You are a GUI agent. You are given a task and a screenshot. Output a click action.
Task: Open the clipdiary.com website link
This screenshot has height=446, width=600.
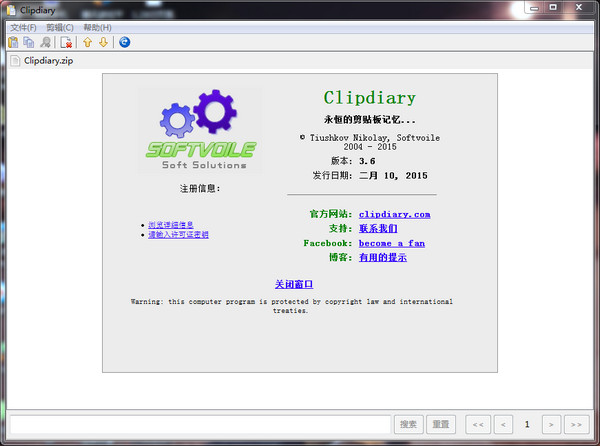(394, 214)
